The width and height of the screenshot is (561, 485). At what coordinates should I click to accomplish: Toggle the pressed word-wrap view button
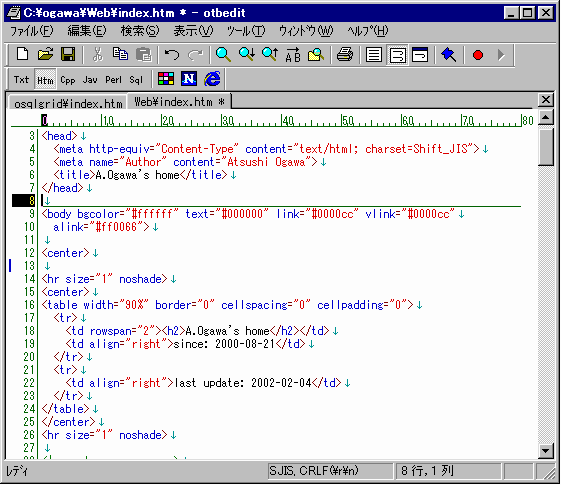(x=397, y=55)
